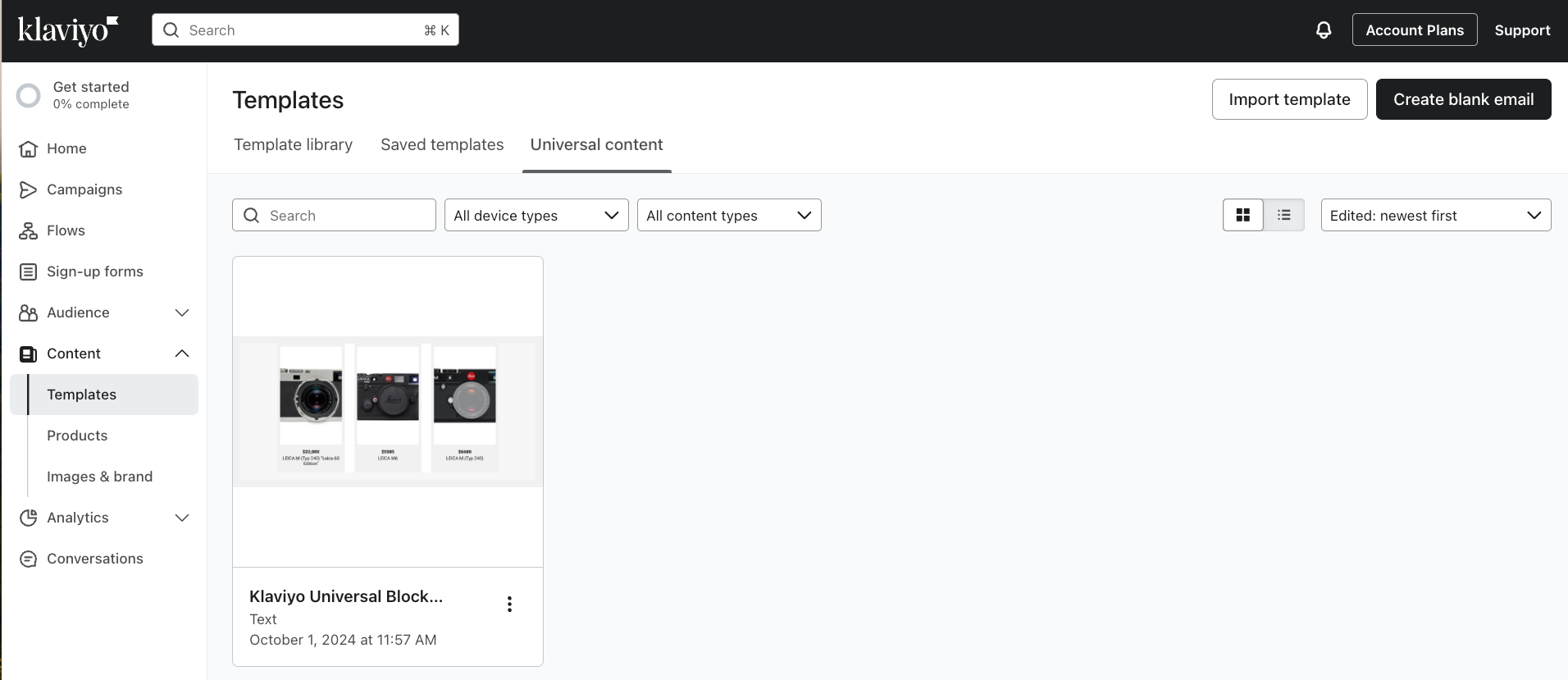Click the Create blank email button
The width and height of the screenshot is (1568, 680).
[x=1463, y=99]
